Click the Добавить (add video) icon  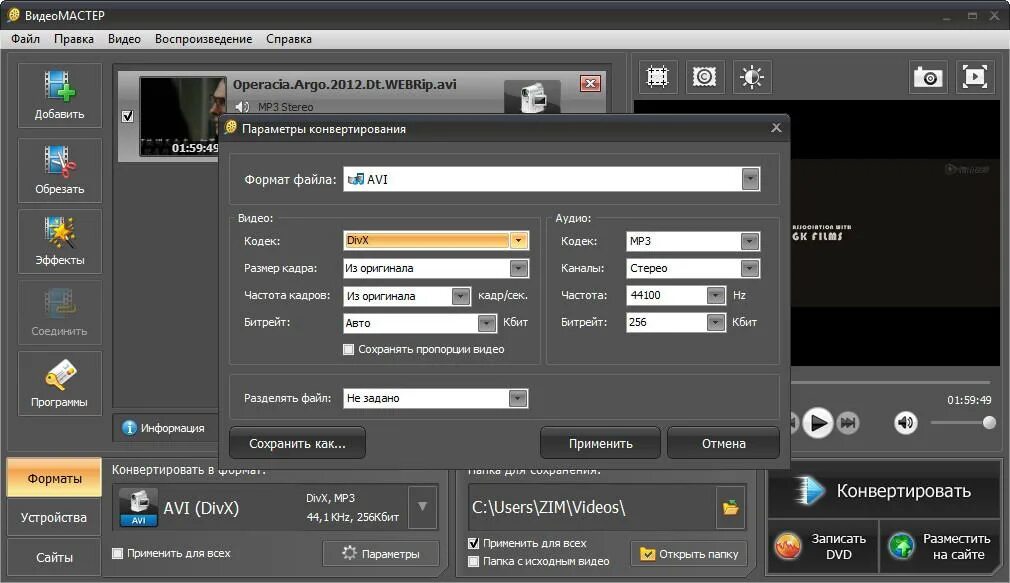point(59,86)
